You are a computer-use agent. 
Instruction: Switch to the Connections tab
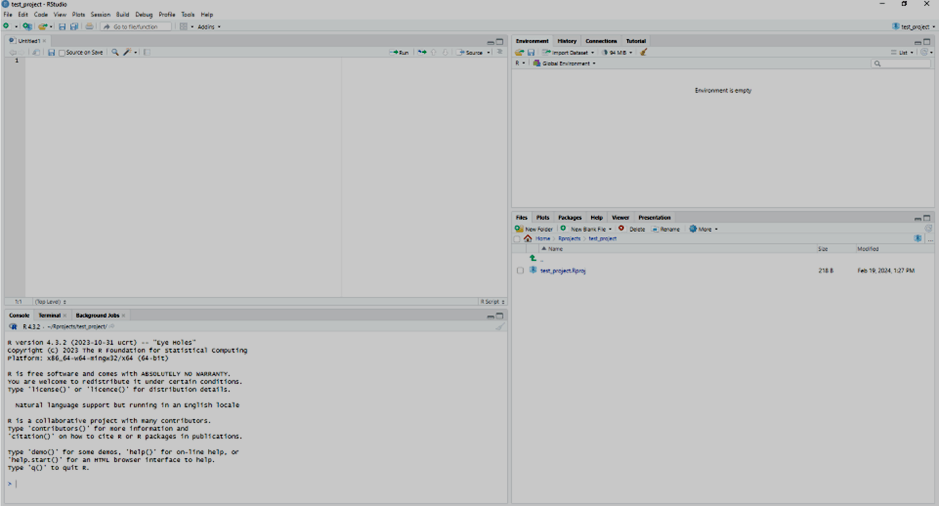click(x=601, y=41)
